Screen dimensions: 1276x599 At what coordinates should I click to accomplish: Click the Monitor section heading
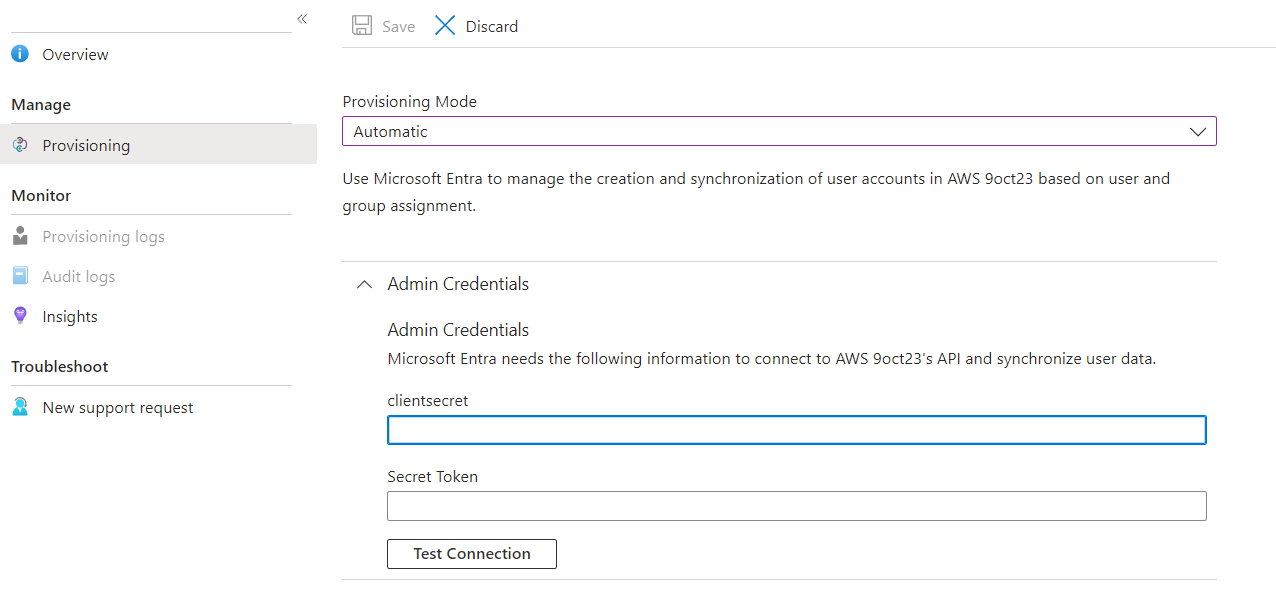[x=41, y=196]
